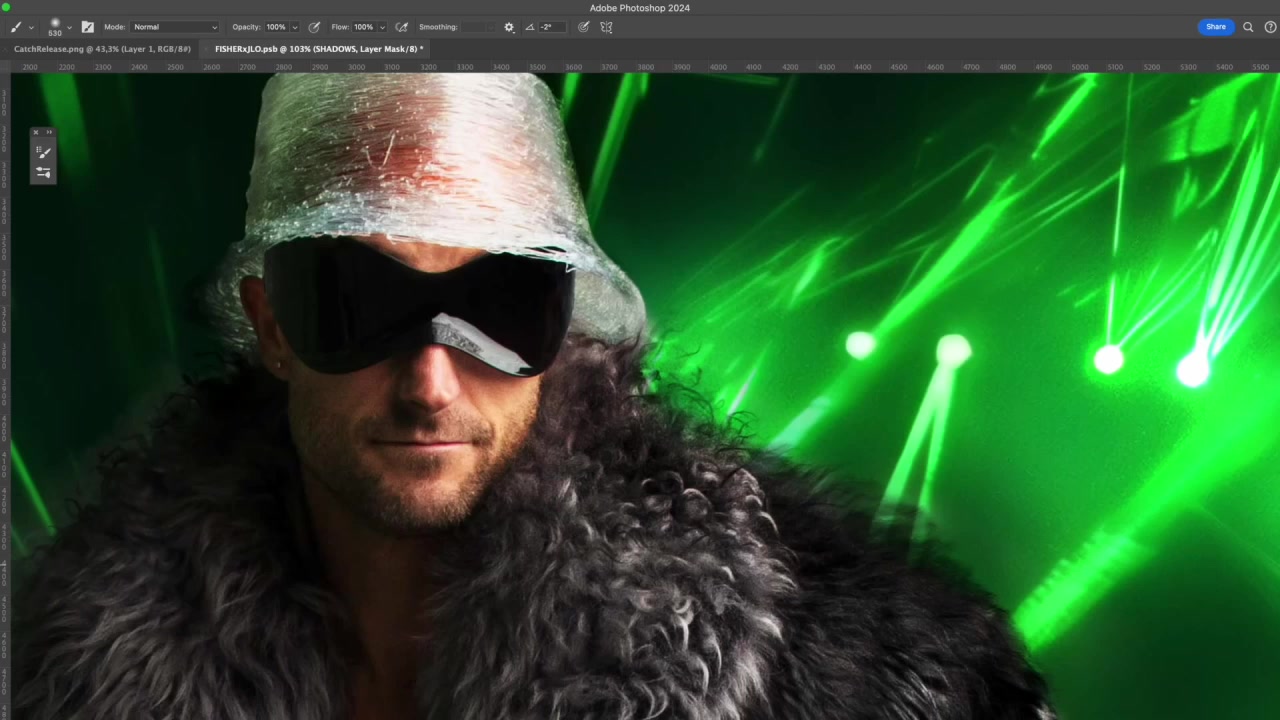
Task: Toggle pressure for opacity control
Action: [314, 27]
